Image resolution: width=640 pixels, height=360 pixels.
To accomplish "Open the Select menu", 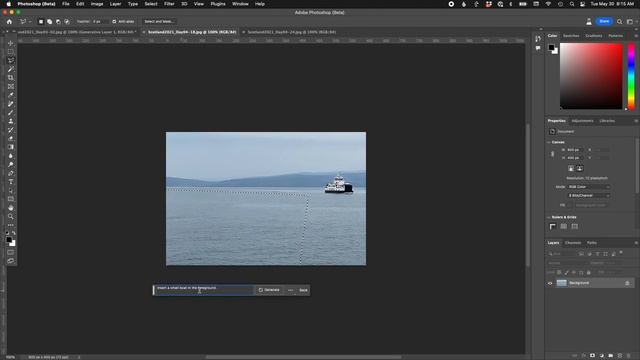I will click(151, 4).
